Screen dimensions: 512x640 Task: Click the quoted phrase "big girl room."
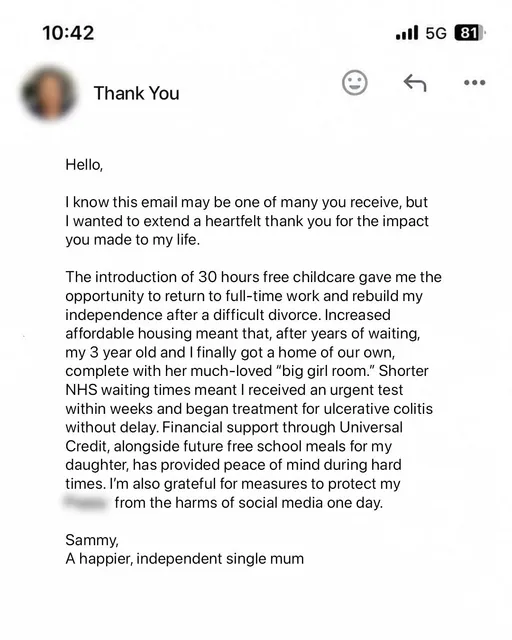click(325, 371)
